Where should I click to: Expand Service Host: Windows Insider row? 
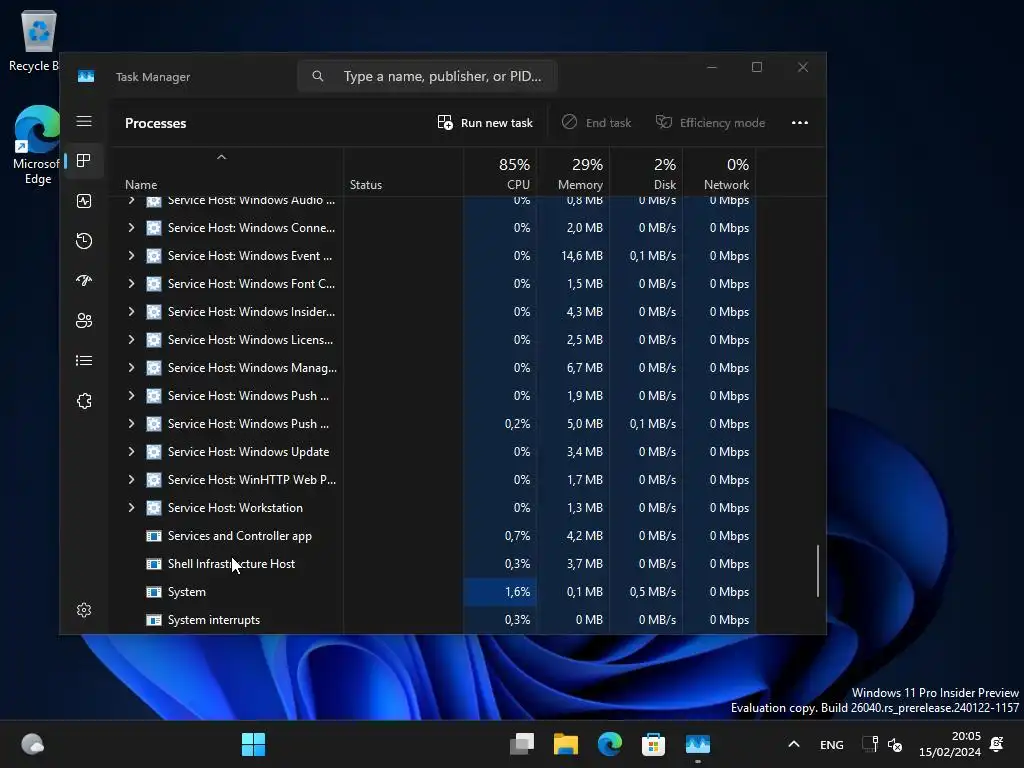click(x=131, y=312)
